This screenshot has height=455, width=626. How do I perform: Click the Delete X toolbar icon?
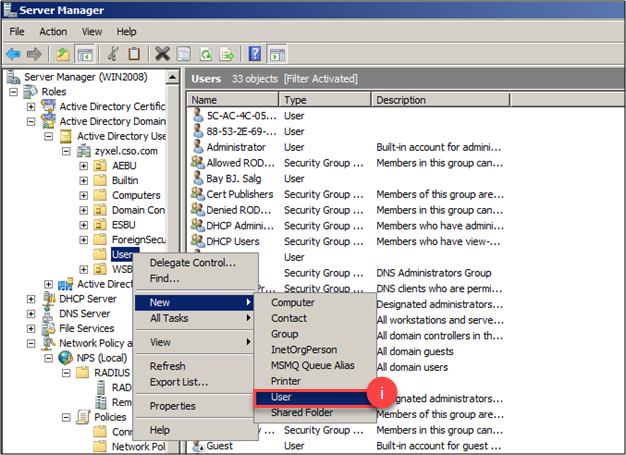click(x=162, y=54)
